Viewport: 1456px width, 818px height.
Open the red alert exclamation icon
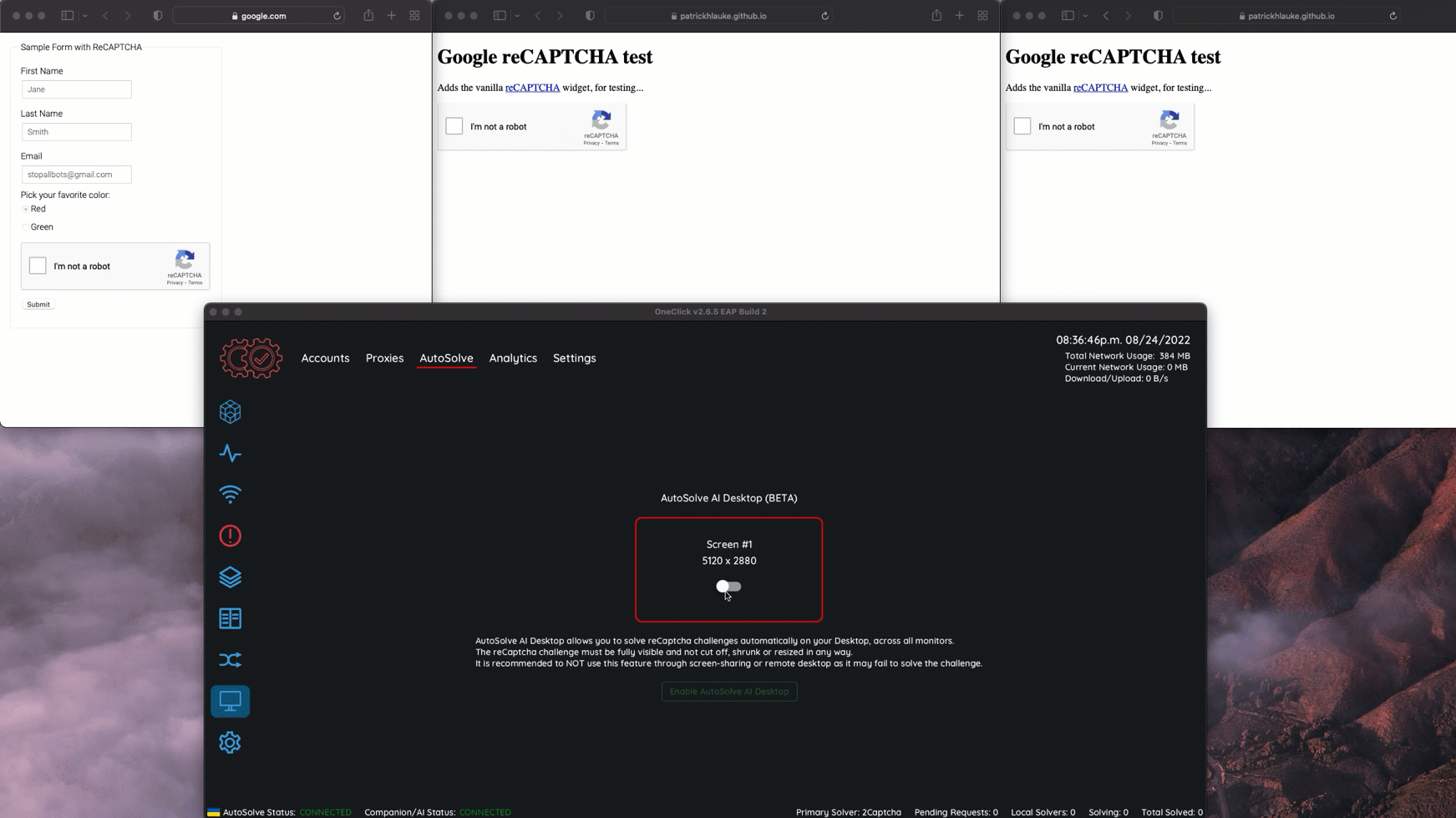(230, 536)
